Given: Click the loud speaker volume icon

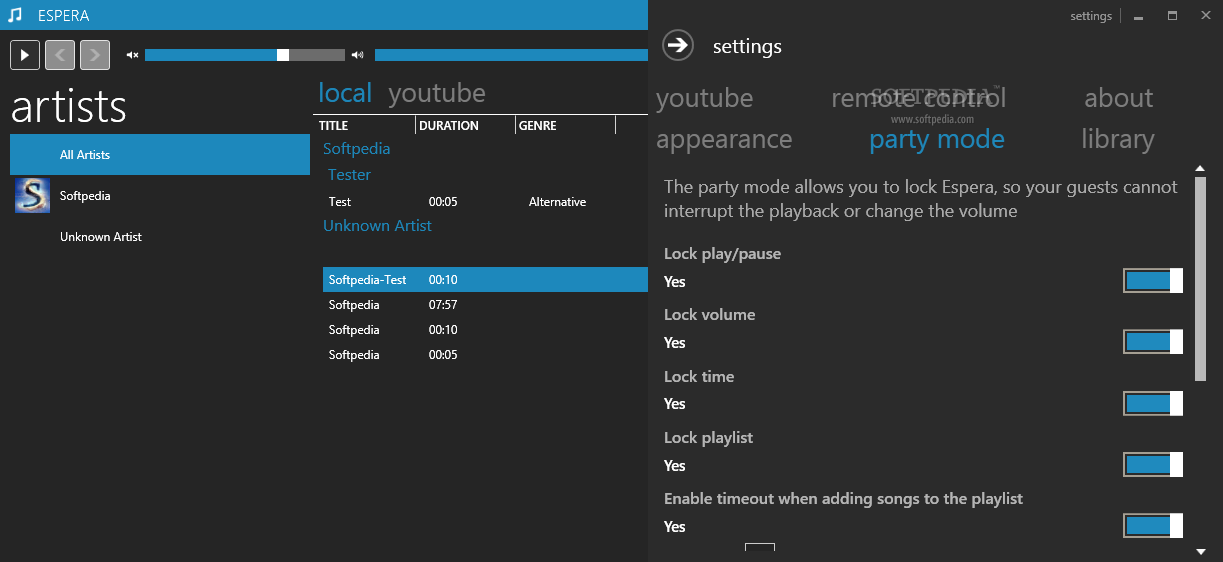Looking at the screenshot, I should pyautogui.click(x=358, y=55).
